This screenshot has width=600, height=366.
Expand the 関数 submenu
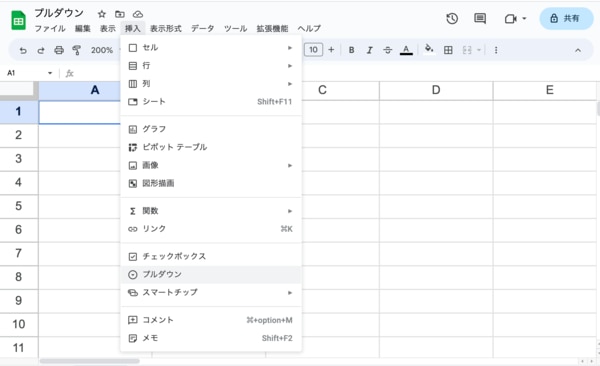tap(211, 211)
